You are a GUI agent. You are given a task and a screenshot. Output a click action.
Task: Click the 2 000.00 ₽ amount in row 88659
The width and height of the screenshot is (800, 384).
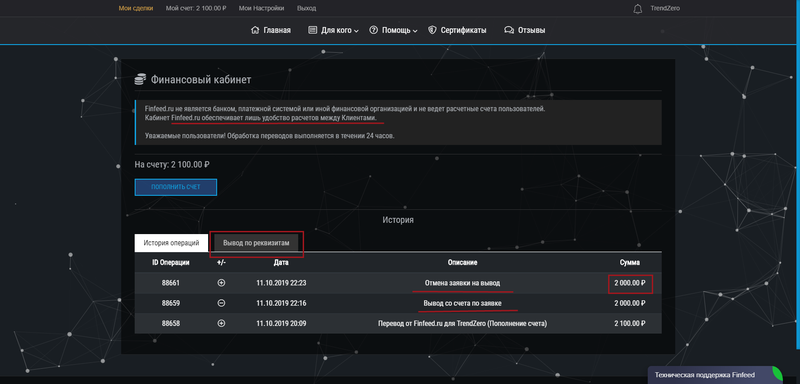[x=630, y=303]
